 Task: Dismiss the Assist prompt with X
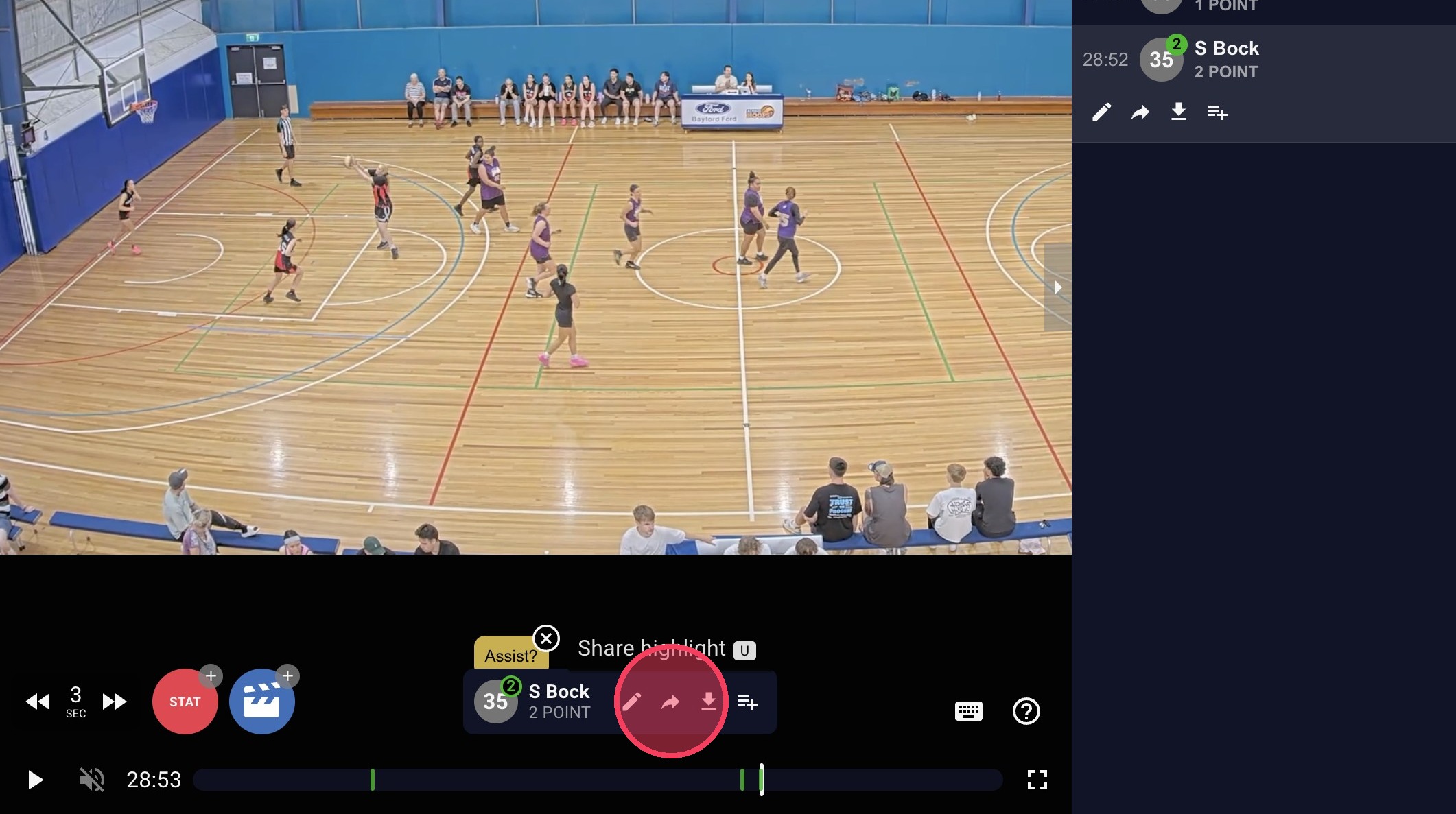point(546,639)
